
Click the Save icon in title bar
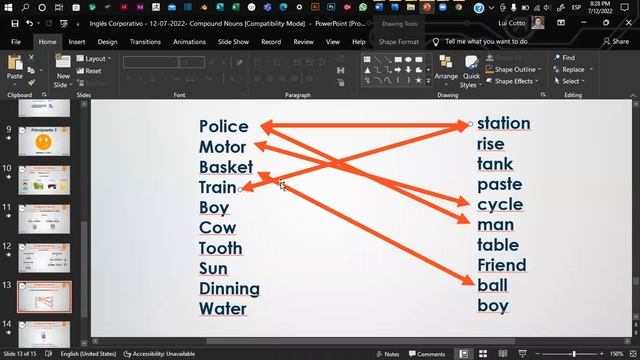(15, 24)
